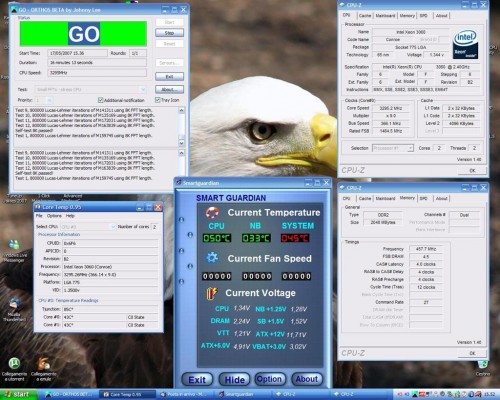
Task: Click the CAS# Latency value in CPU-Z memory window
Action: (426, 264)
